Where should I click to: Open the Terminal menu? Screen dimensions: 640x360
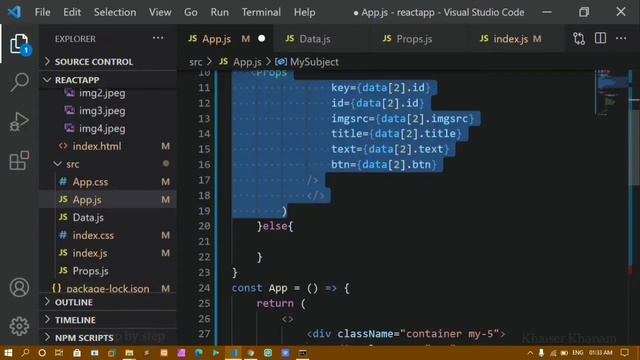(x=261, y=12)
